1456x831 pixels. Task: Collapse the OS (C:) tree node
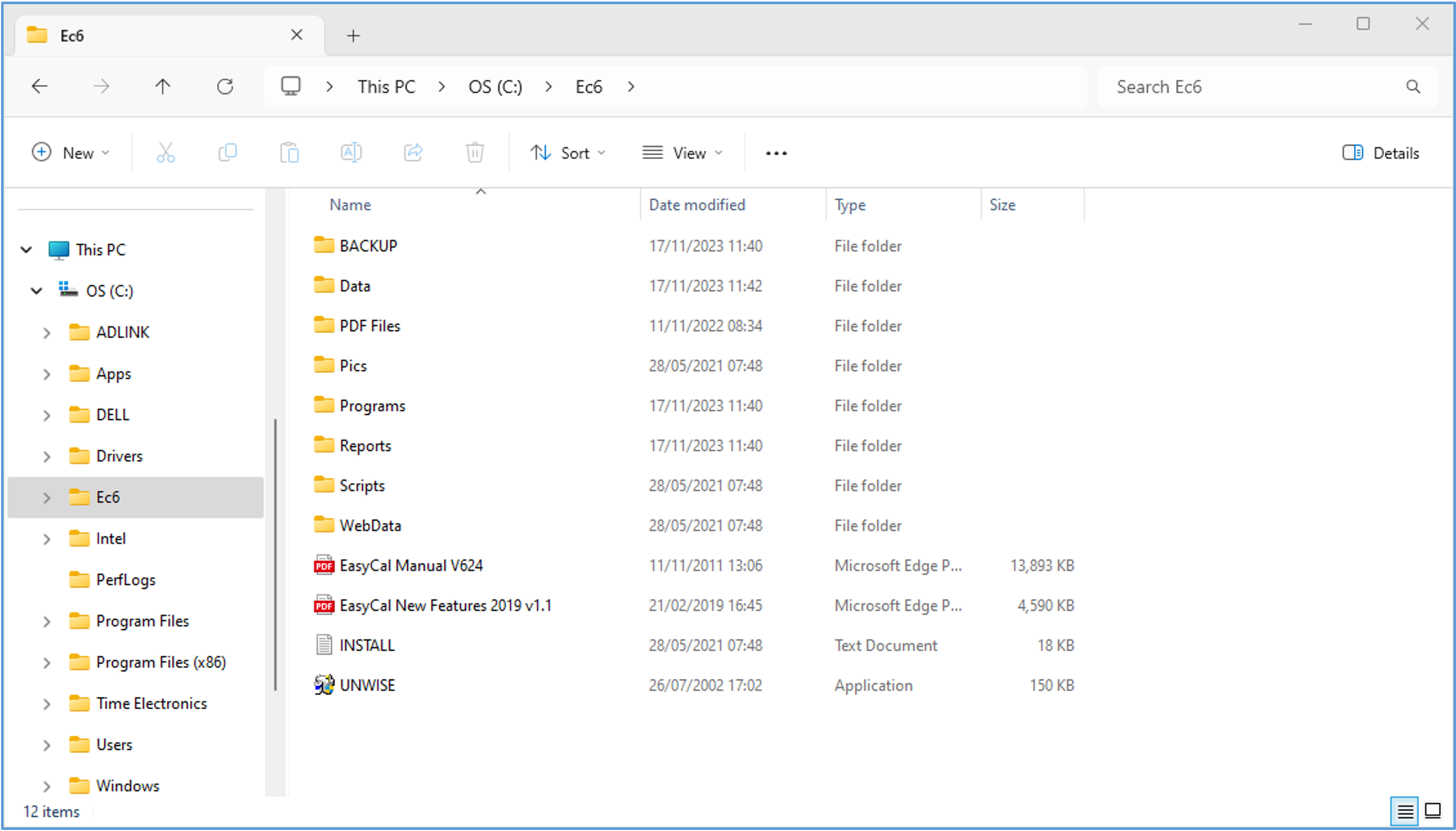click(x=36, y=291)
